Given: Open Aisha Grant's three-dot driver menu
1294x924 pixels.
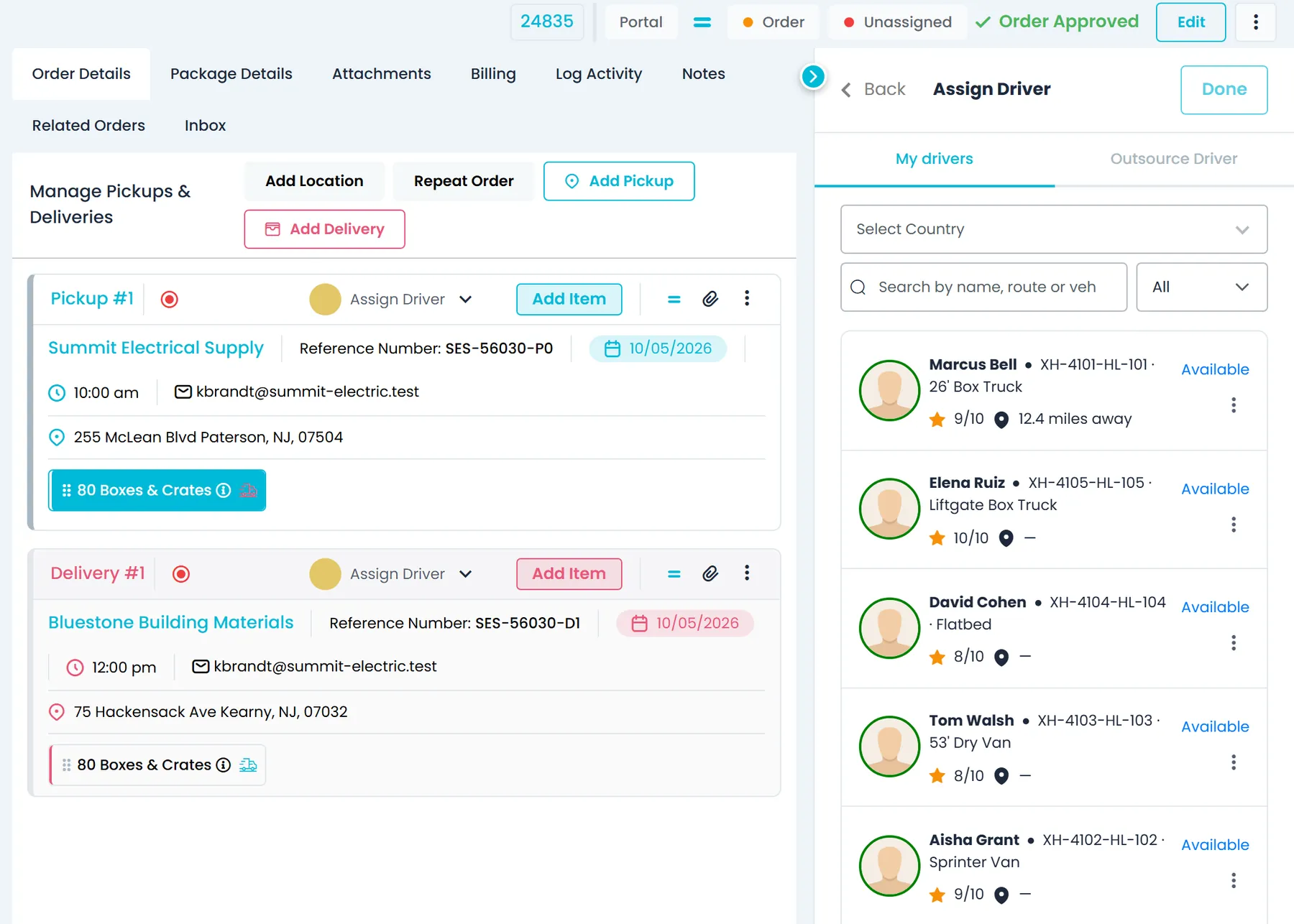Looking at the screenshot, I should (1234, 881).
